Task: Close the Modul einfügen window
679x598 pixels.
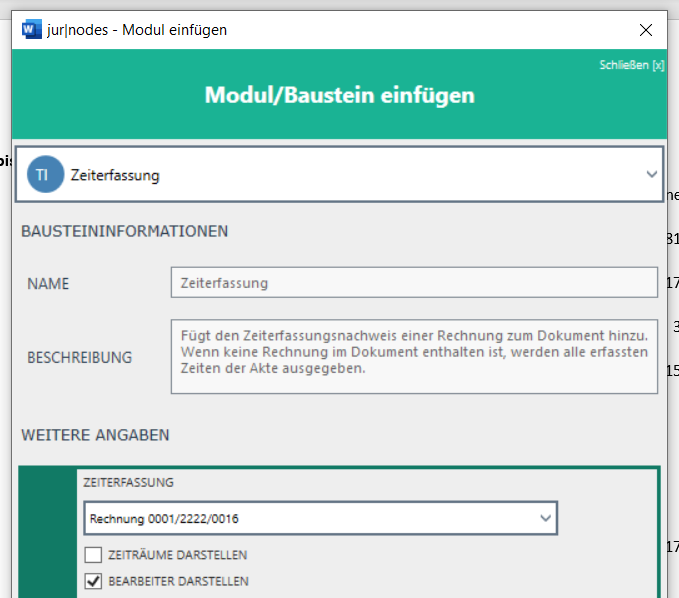Action: 645,30
